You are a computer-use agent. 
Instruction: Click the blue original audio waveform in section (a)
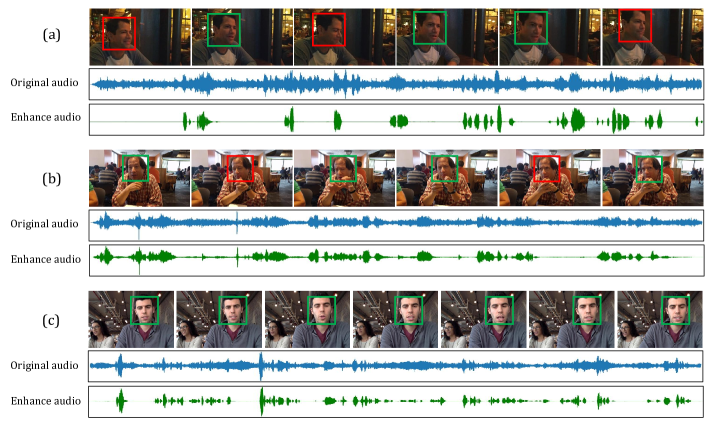tap(397, 84)
